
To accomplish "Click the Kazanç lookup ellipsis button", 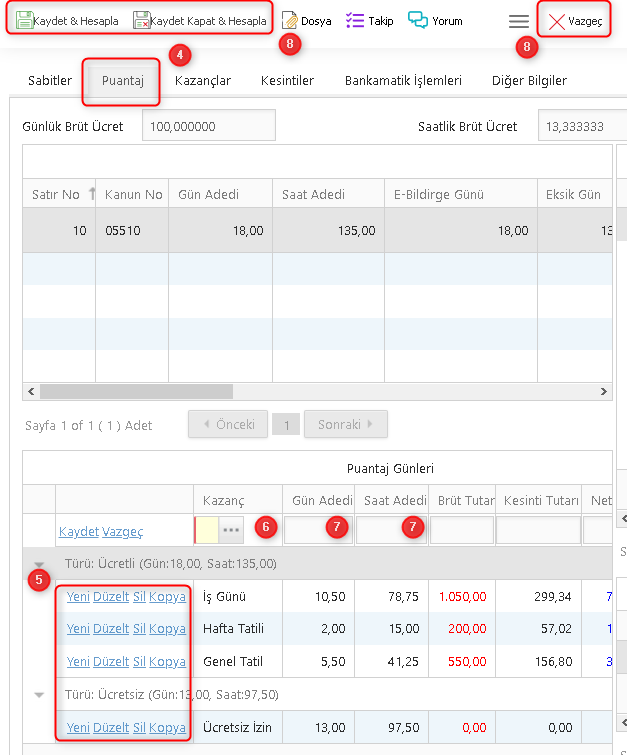I will pyautogui.click(x=232, y=530).
